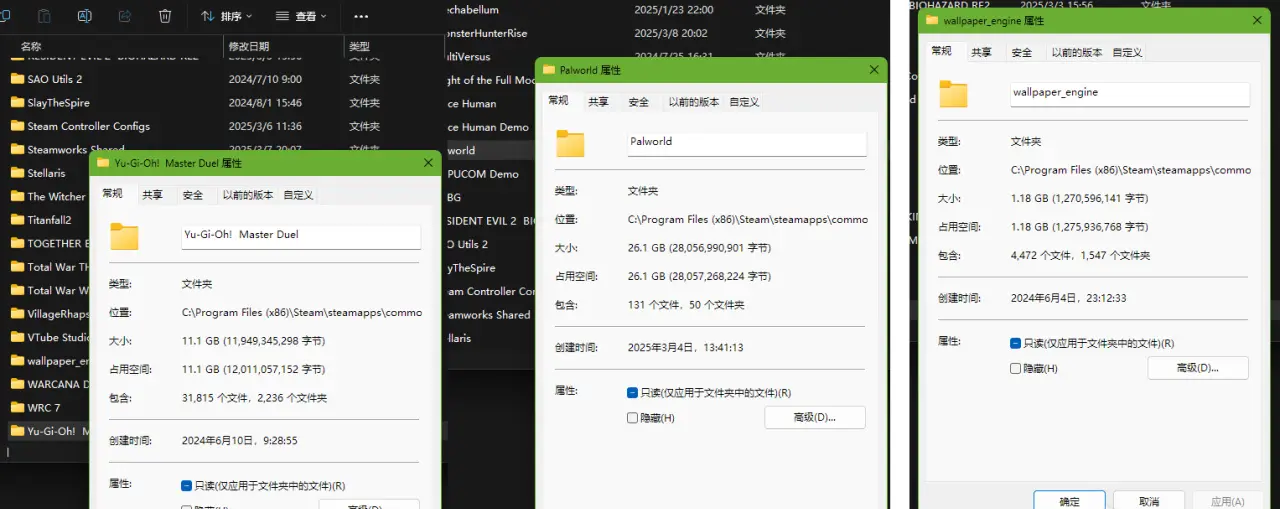The height and width of the screenshot is (509, 1280).
Task: Click the Share icon in the toolbar
Action: click(x=125, y=16)
